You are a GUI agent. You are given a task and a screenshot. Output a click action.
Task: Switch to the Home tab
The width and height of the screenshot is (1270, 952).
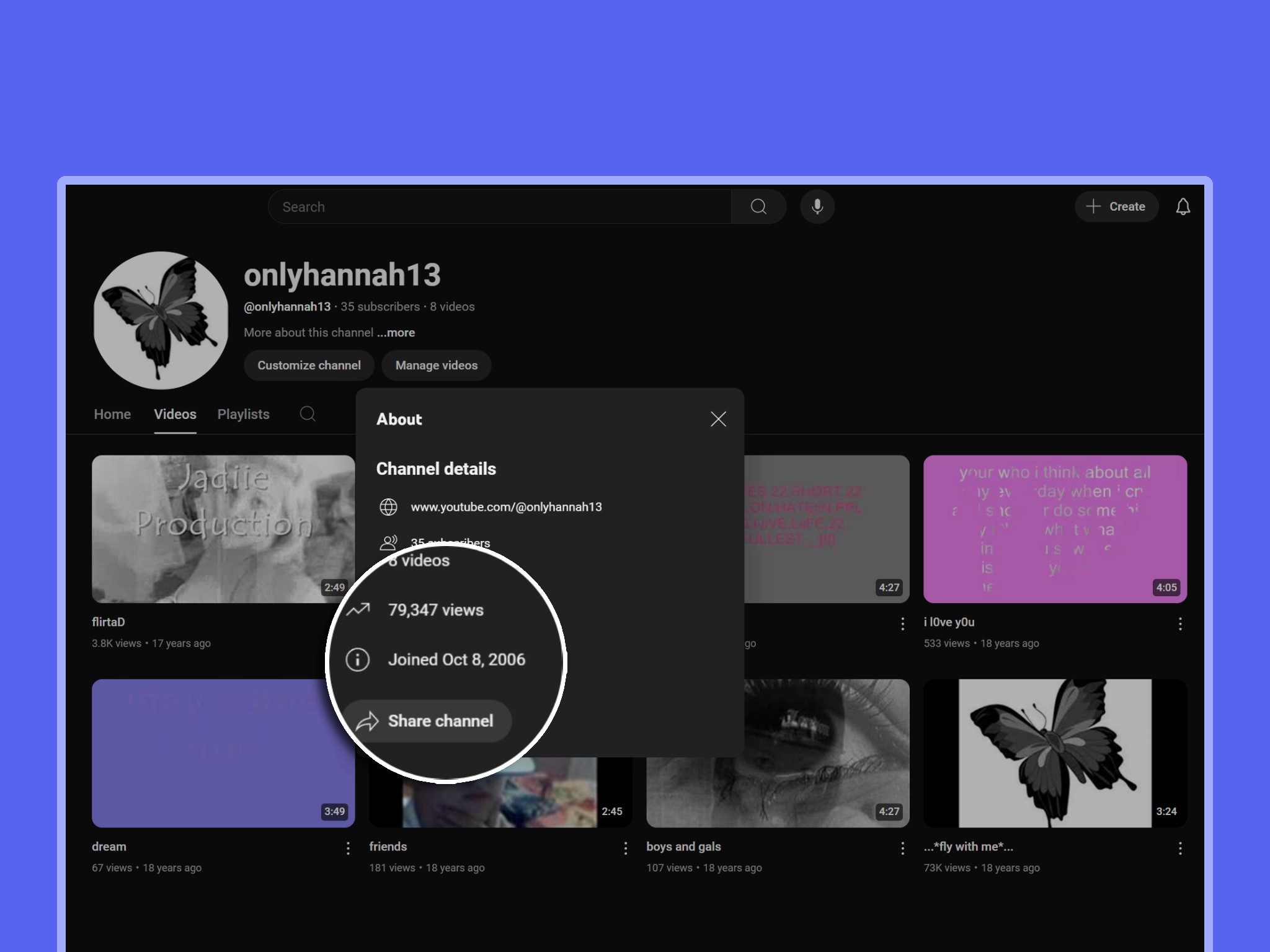tap(112, 414)
